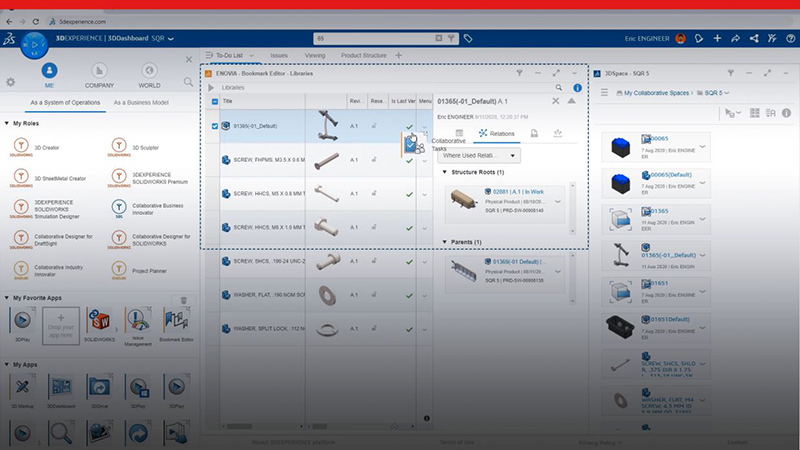
Task: Collapse the Parents section
Action: tap(444, 242)
